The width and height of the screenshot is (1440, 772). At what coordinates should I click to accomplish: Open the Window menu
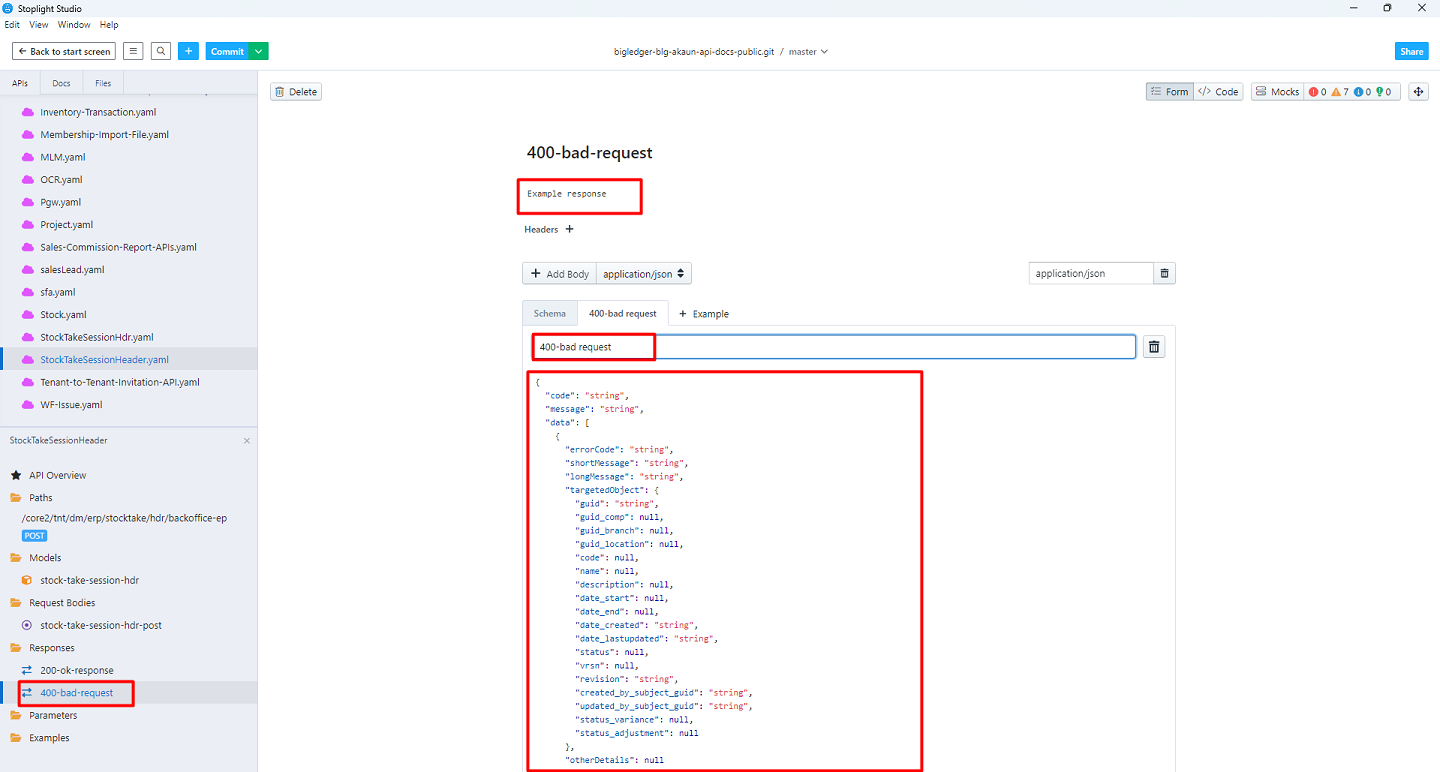pos(74,25)
